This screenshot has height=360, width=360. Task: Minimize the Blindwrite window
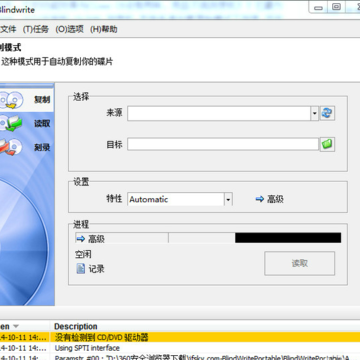pyautogui.click(x=318, y=7)
